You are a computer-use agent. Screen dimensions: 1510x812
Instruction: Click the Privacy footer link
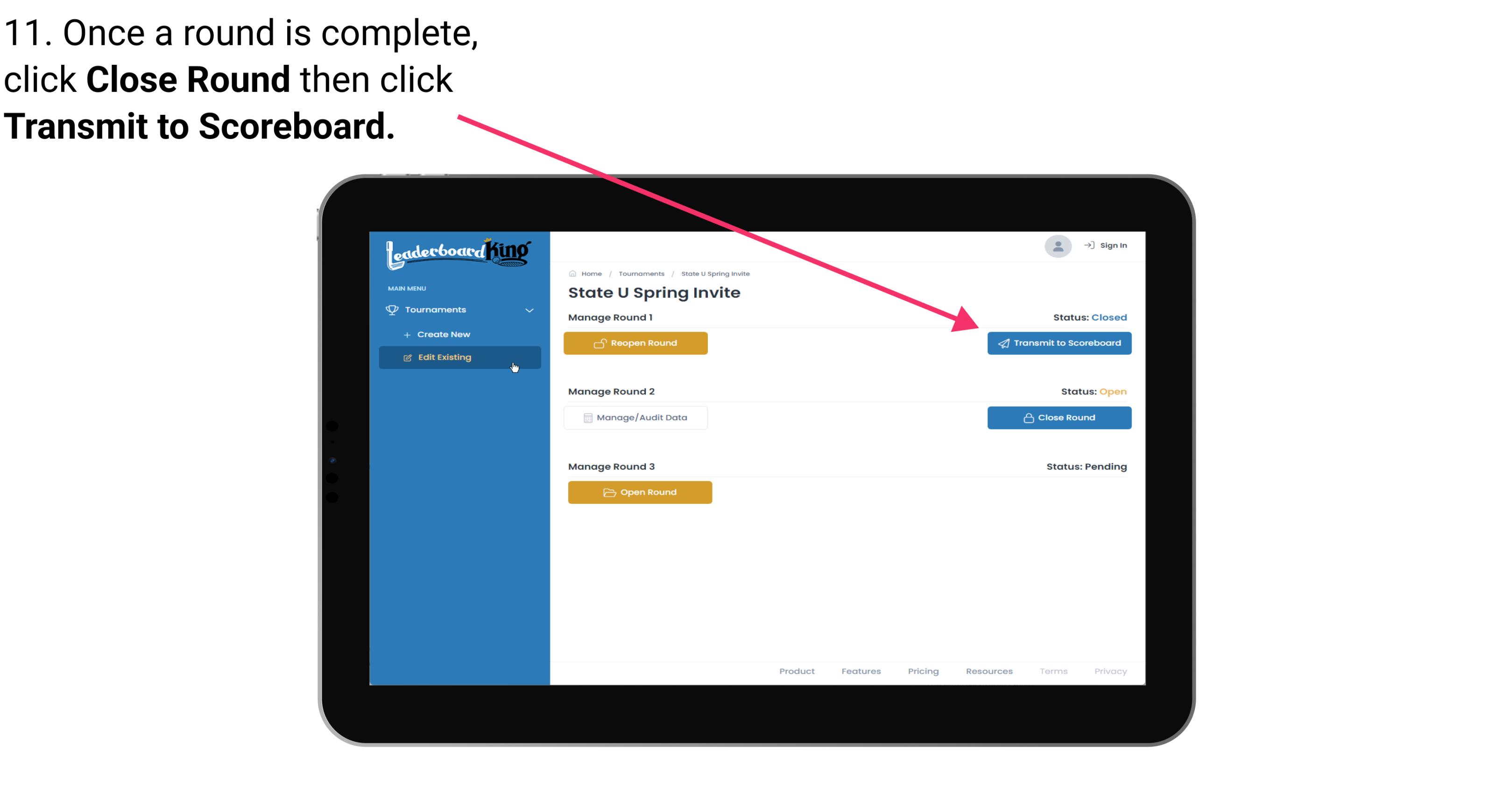point(1110,670)
